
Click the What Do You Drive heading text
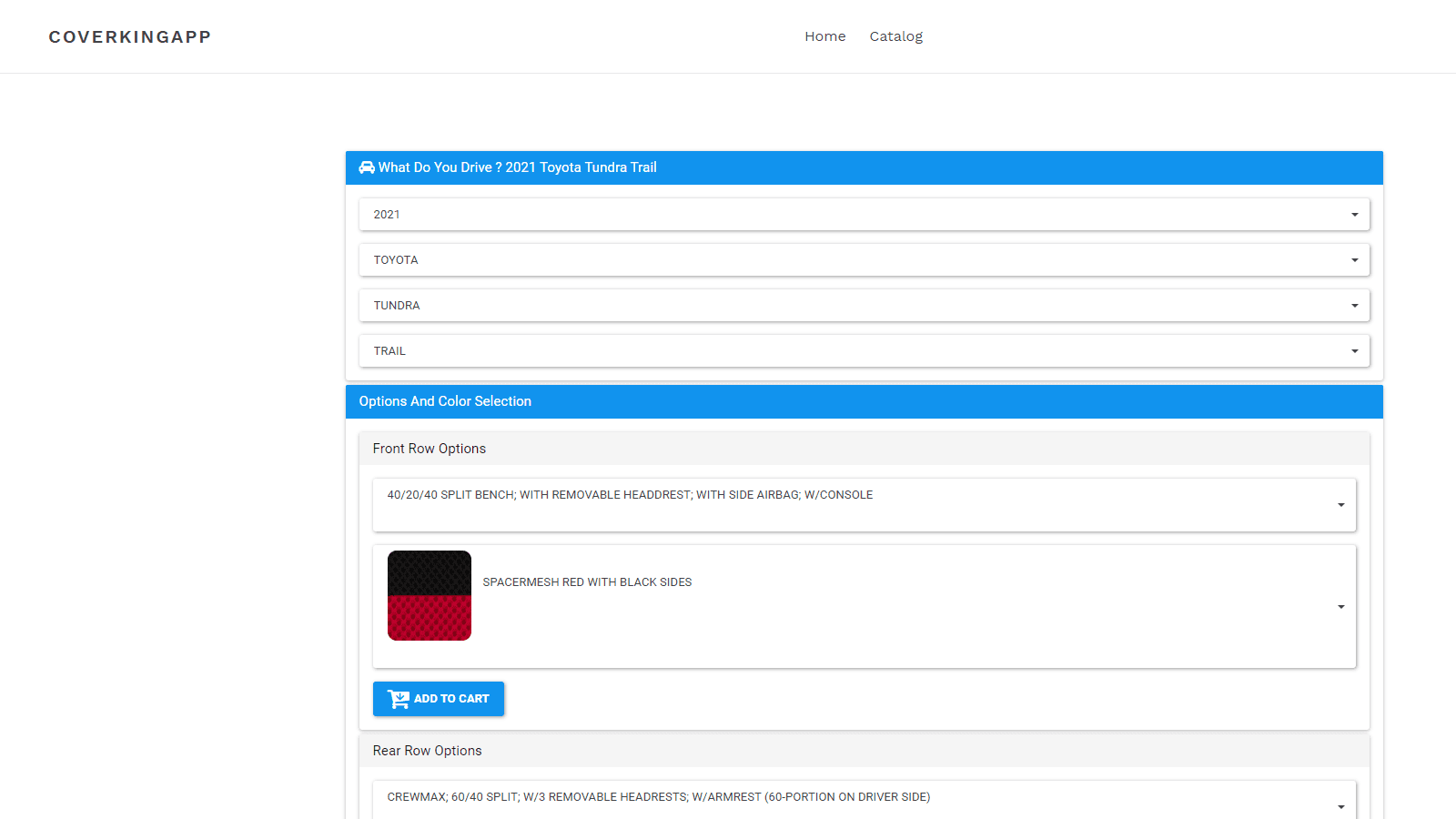517,167
